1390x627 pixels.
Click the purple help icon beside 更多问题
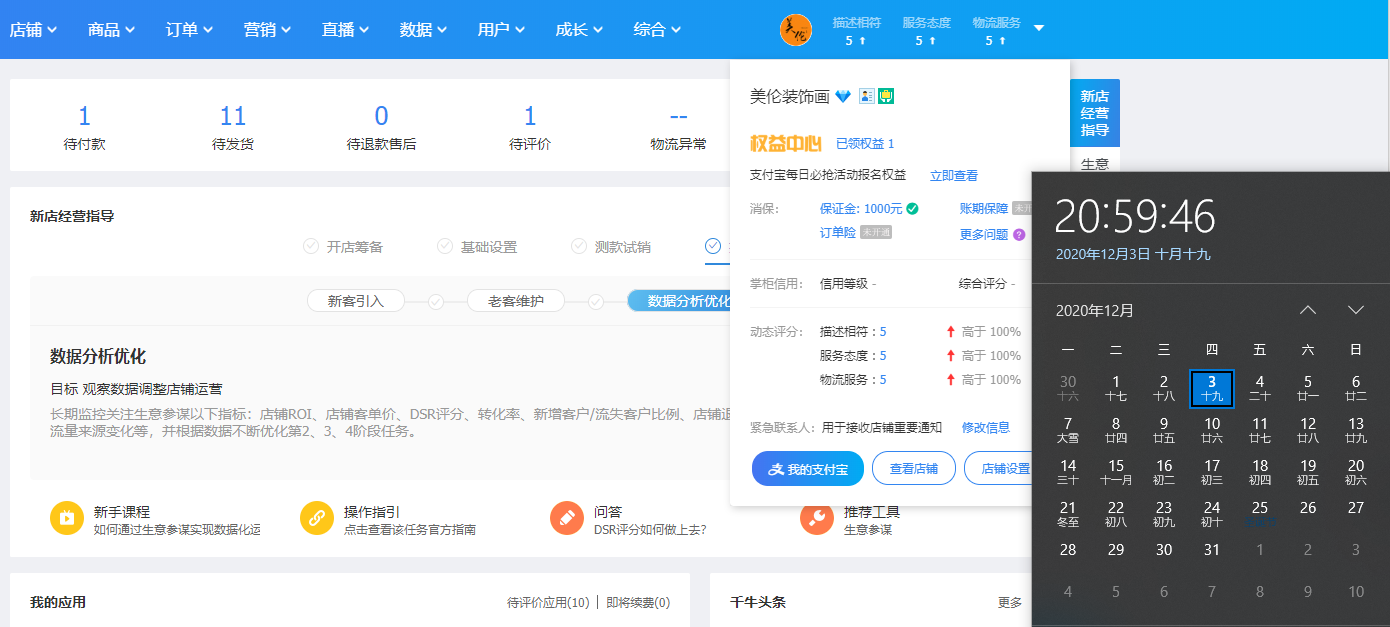pos(1019,235)
